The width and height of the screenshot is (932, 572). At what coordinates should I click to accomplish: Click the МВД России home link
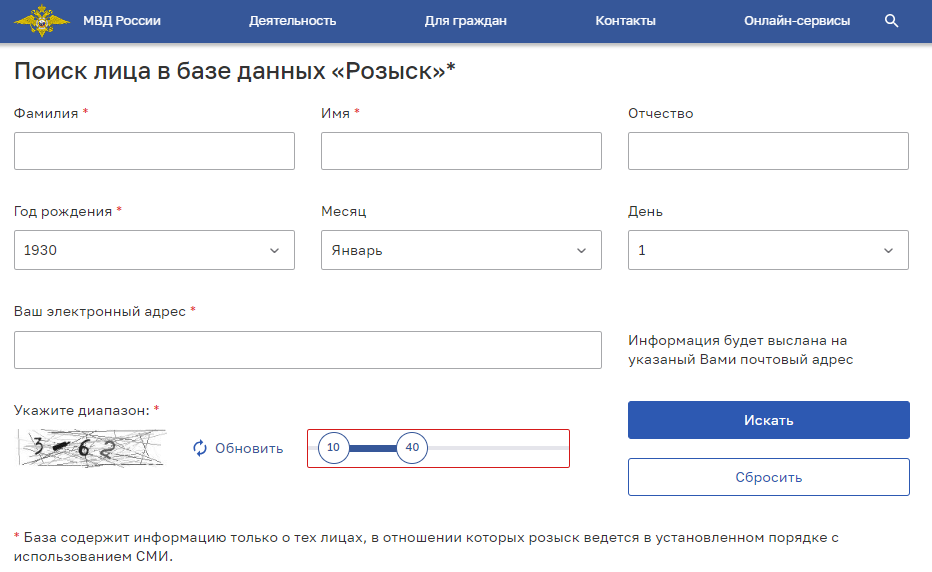[x=122, y=21]
